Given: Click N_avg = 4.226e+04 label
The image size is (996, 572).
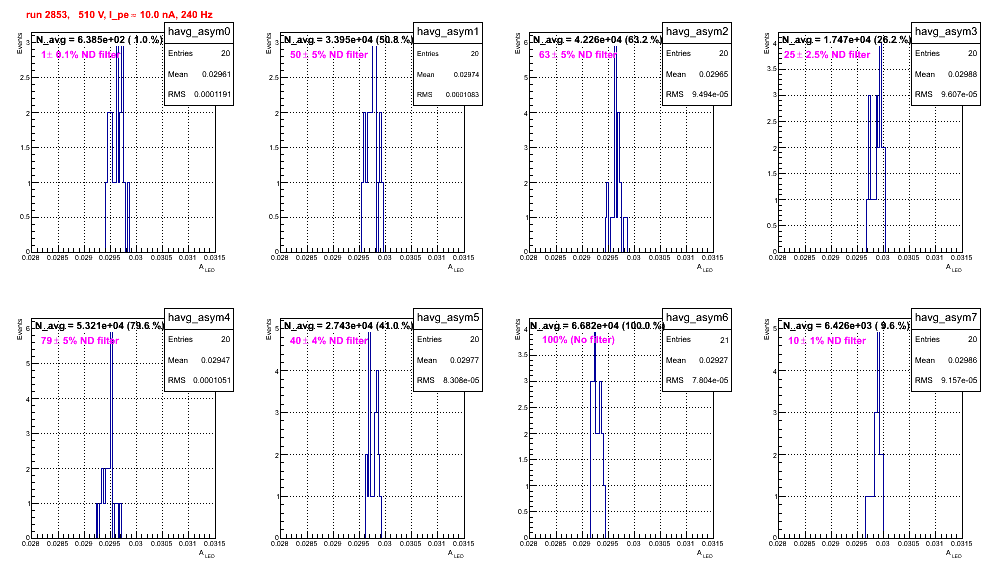Looking at the screenshot, I should (x=597, y=40).
